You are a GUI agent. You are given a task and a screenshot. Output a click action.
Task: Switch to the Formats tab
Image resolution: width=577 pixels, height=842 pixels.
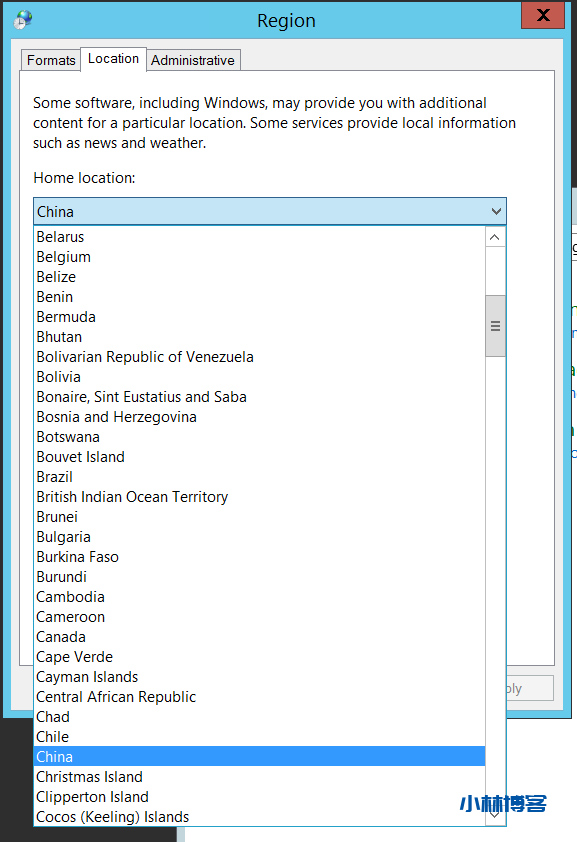click(x=51, y=60)
